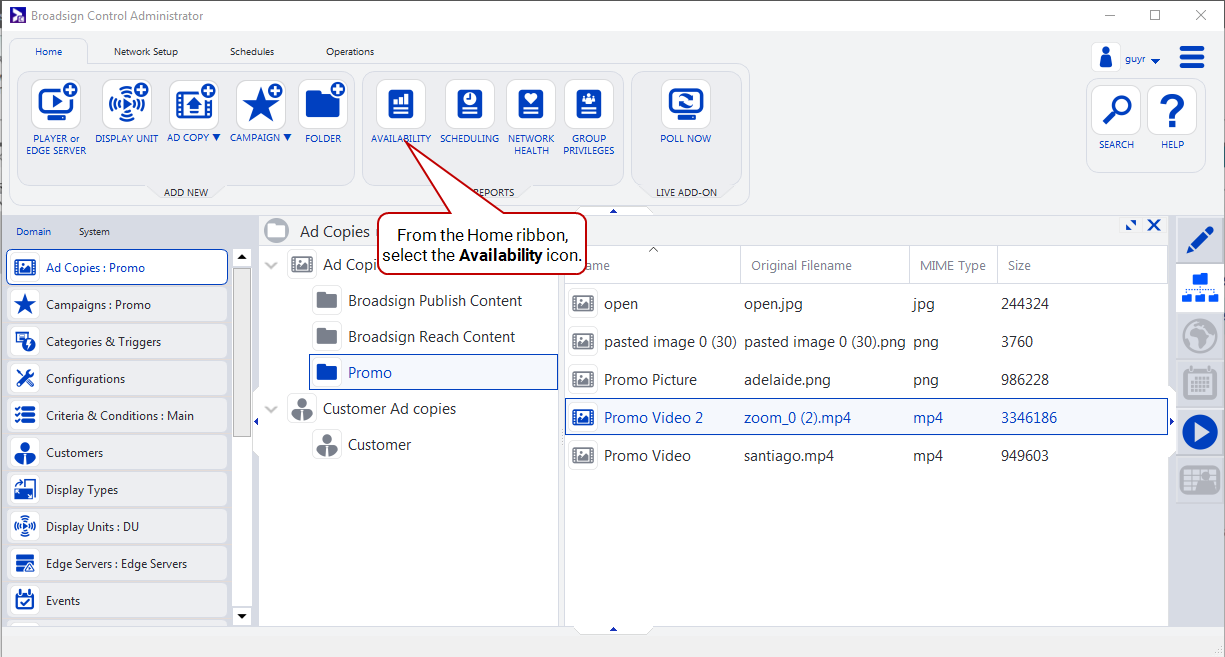
Task: Collapse the Customer Ad copies node
Action: coord(271,409)
